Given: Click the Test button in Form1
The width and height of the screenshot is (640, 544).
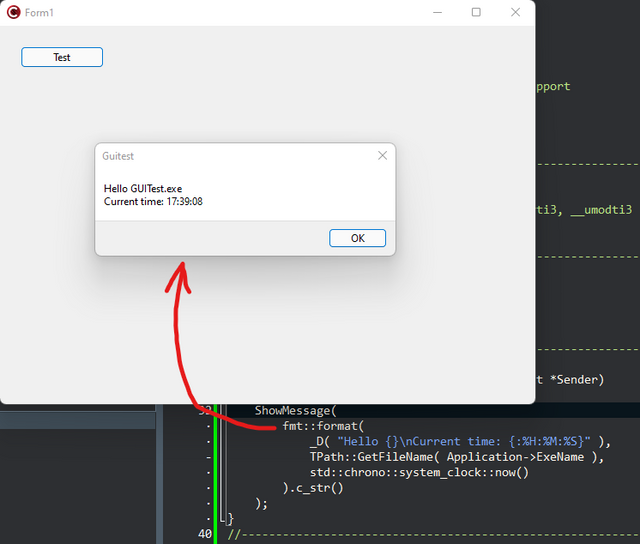Looking at the screenshot, I should click(62, 57).
